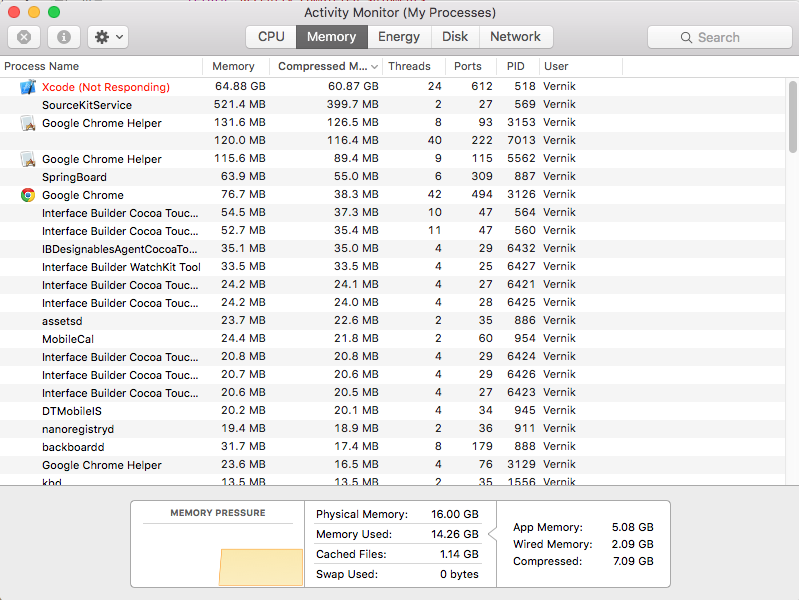The width and height of the screenshot is (799, 600).
Task: Click the Search field
Action: (720, 37)
